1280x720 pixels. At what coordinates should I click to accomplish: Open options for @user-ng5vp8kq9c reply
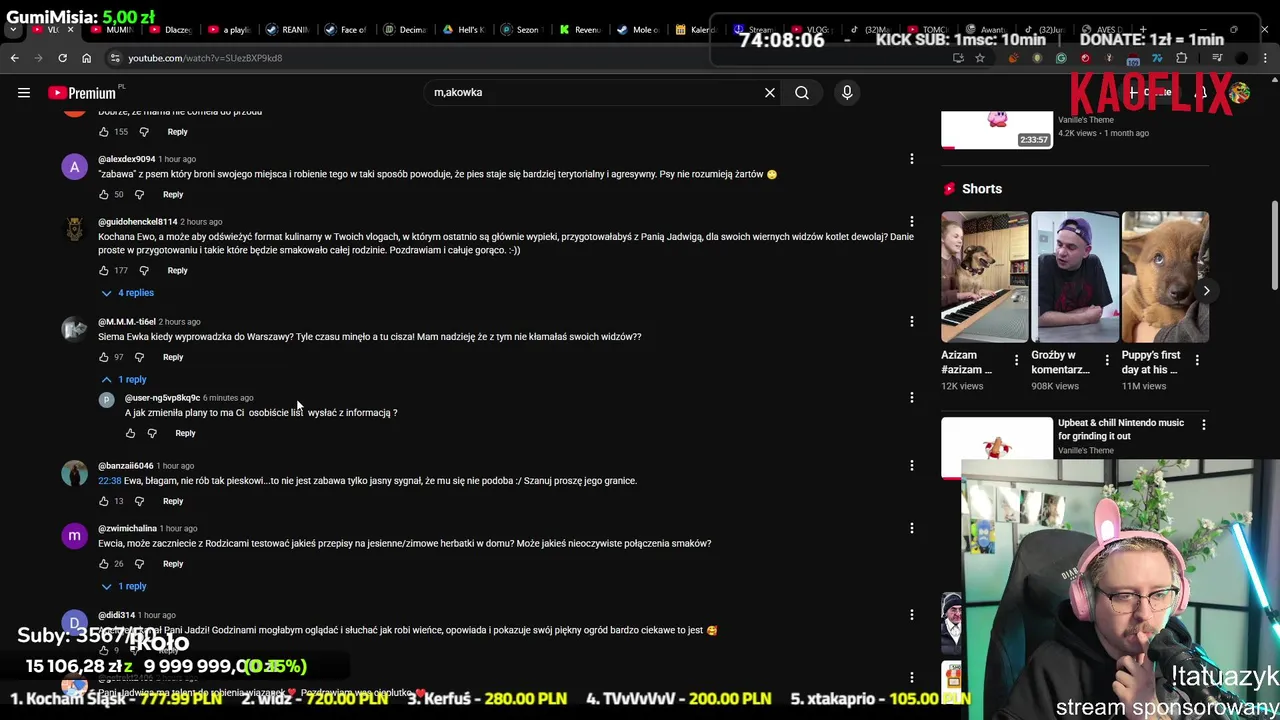pos(911,398)
